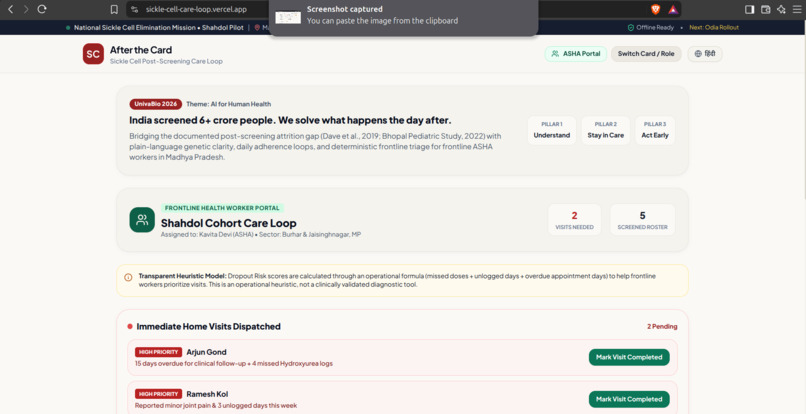Click the Frontline Health Worker Portal badge

222,208
